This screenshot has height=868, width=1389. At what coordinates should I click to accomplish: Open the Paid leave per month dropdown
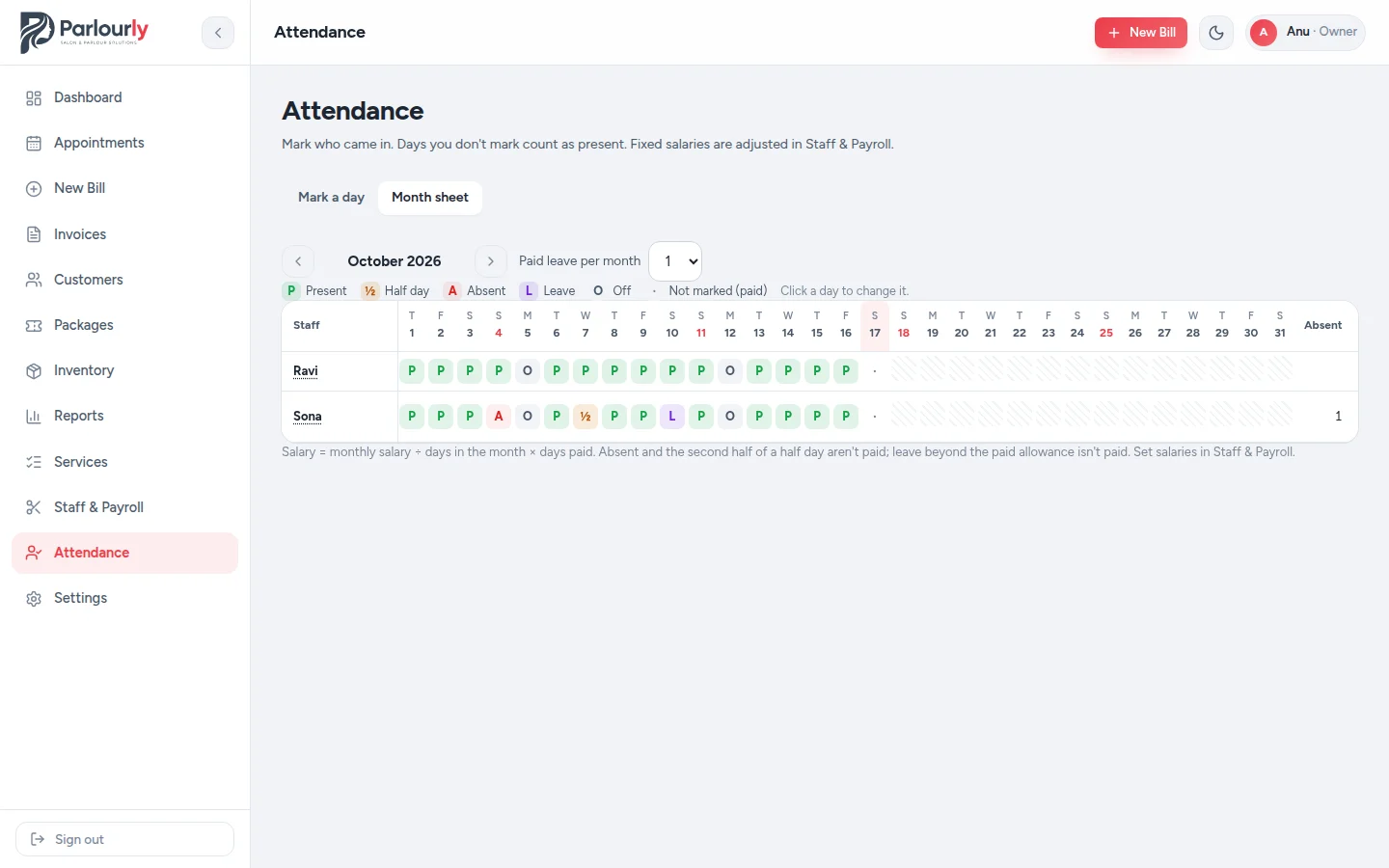pos(675,261)
